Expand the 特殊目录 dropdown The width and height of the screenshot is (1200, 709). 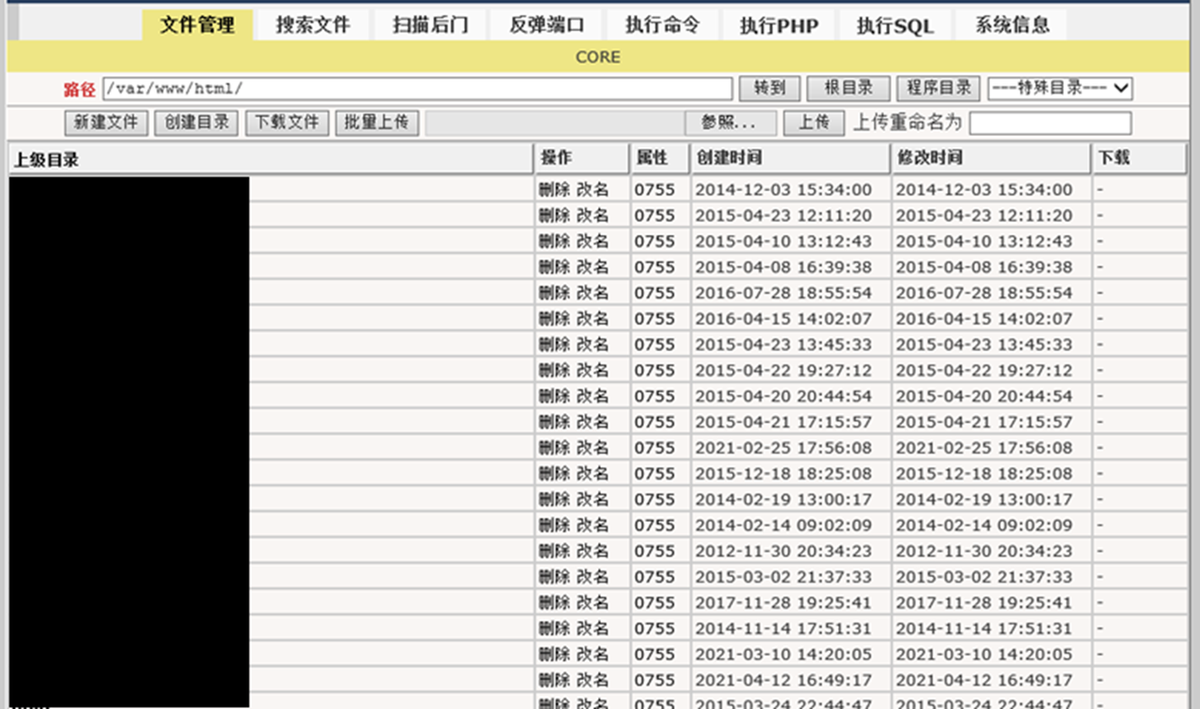(x=1060, y=88)
